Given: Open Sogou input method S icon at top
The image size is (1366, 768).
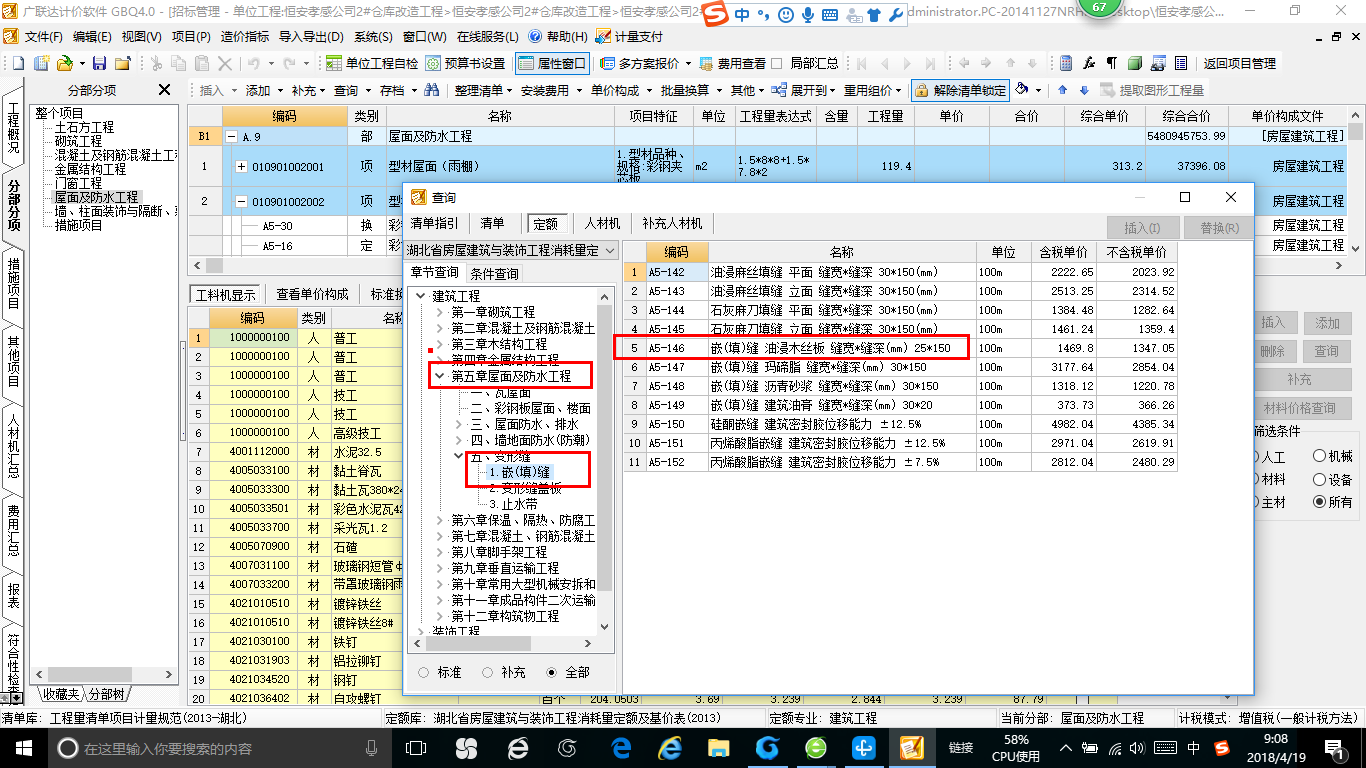Looking at the screenshot, I should tap(715, 15).
